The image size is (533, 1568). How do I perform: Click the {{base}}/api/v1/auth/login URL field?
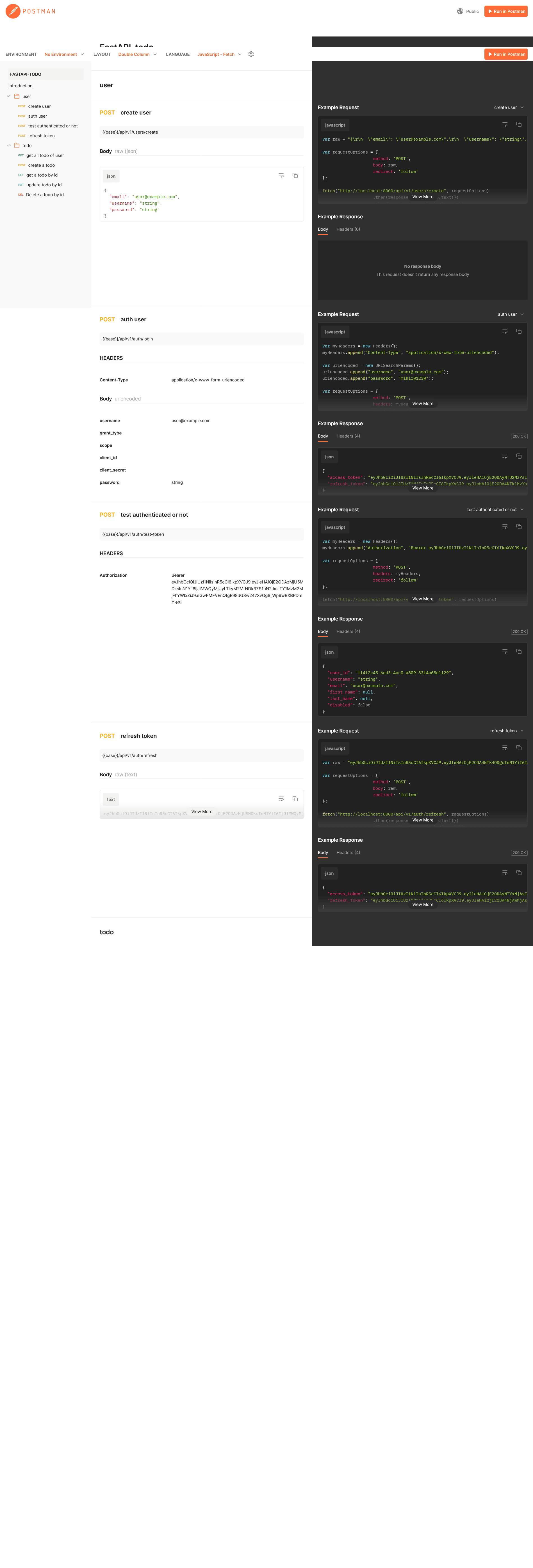202,339
